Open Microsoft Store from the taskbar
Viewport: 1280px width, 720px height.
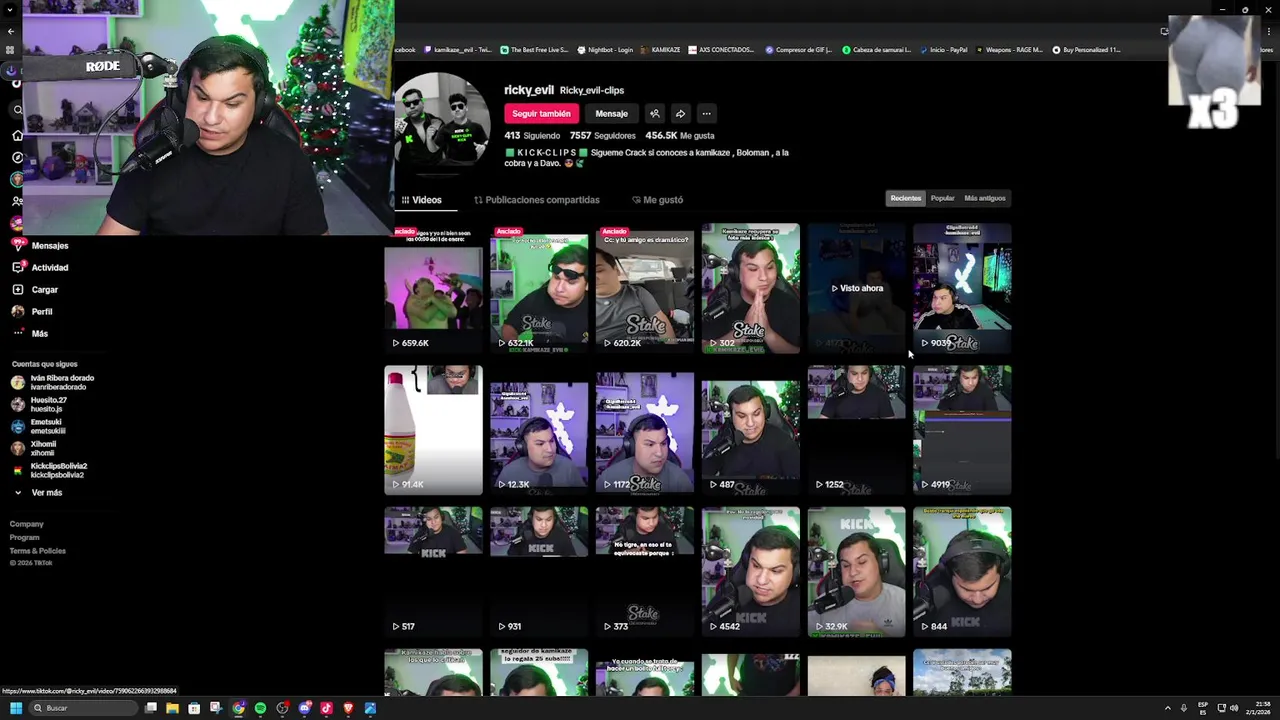tap(194, 708)
